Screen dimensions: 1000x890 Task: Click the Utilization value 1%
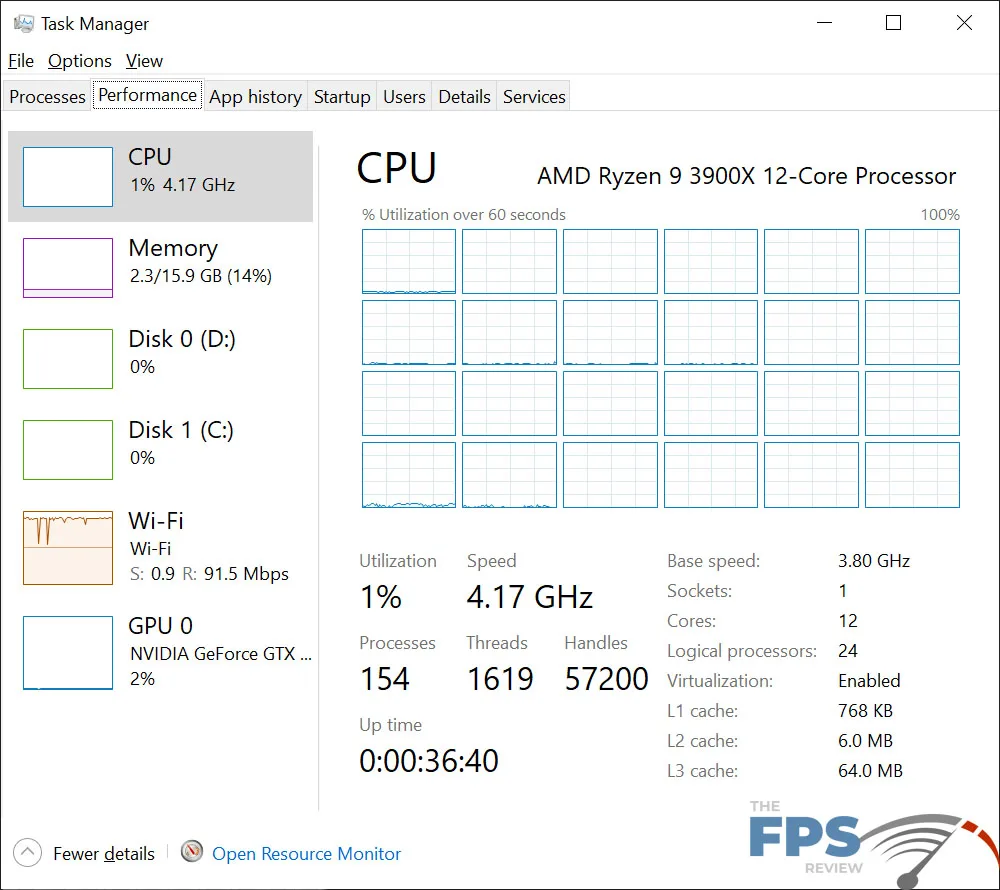[x=381, y=597]
